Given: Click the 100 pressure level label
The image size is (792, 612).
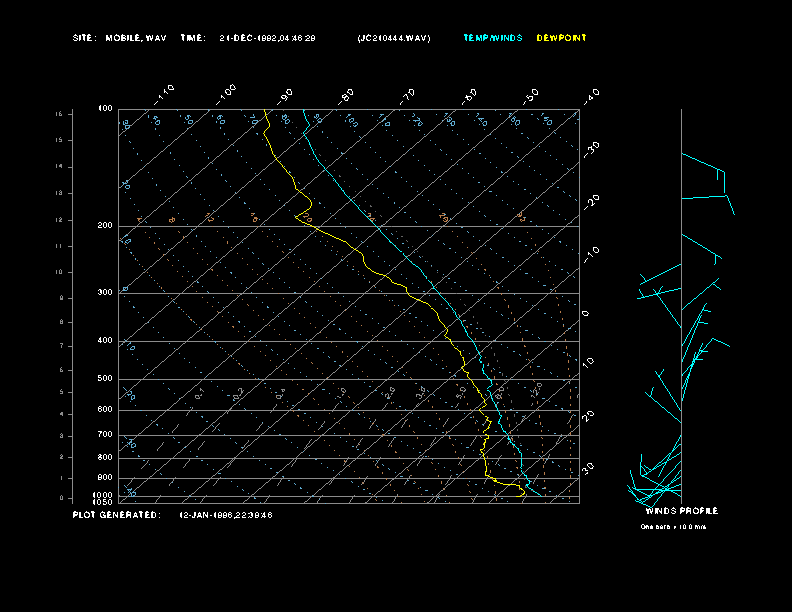Looking at the screenshot, I should coord(105,109).
